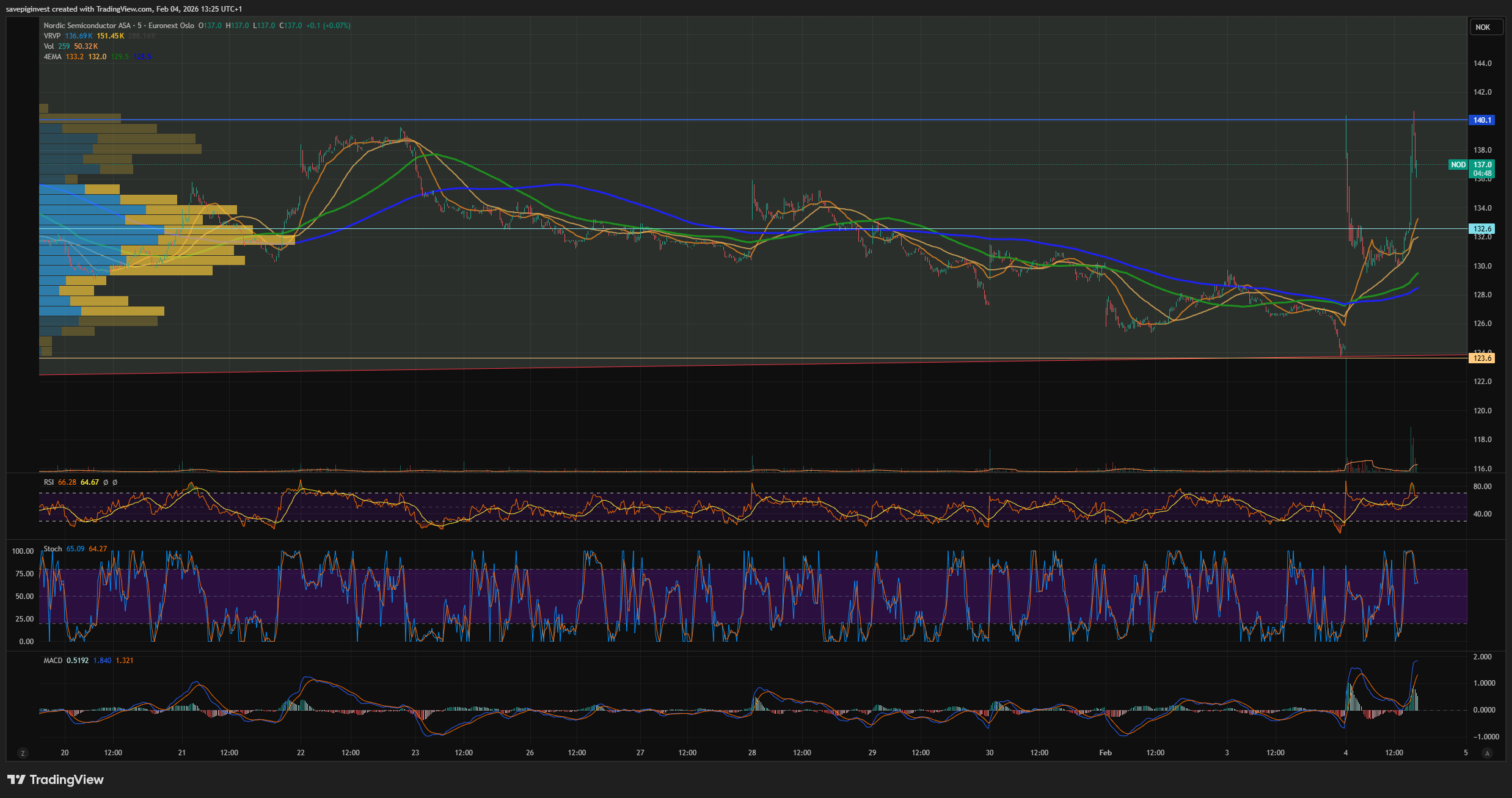1512x798 pixels.
Task: Select the 123.6 orange price label
Action: (1481, 358)
